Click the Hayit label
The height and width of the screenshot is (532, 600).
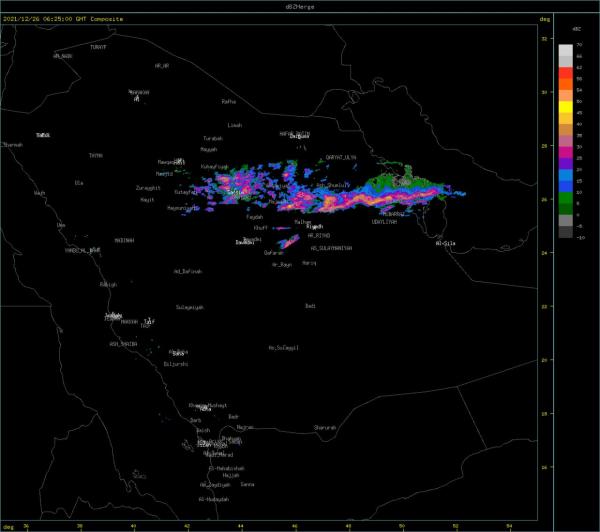pyautogui.click(x=147, y=200)
